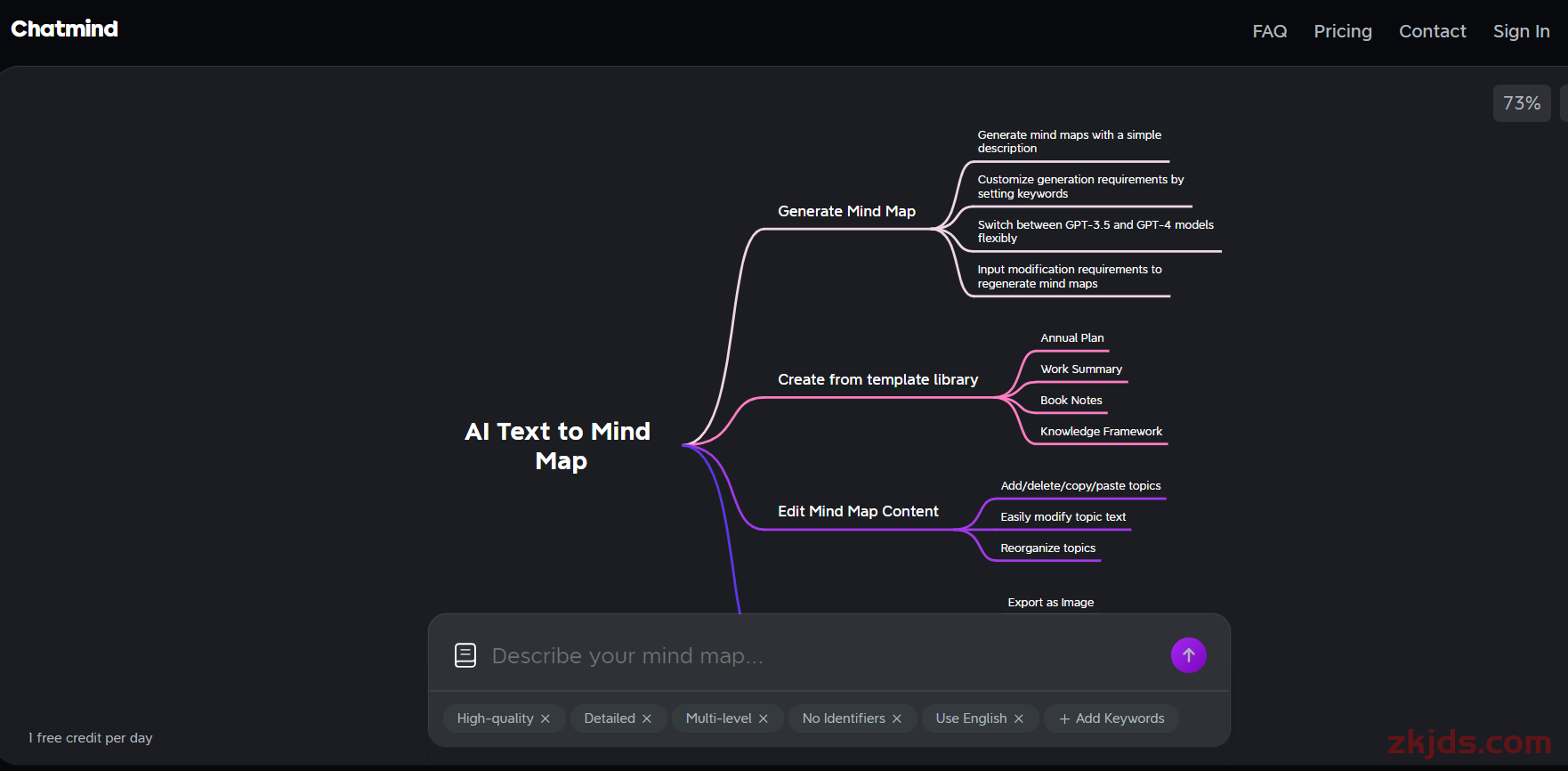
Task: Click the 73% zoom indicator
Action: point(1522,103)
